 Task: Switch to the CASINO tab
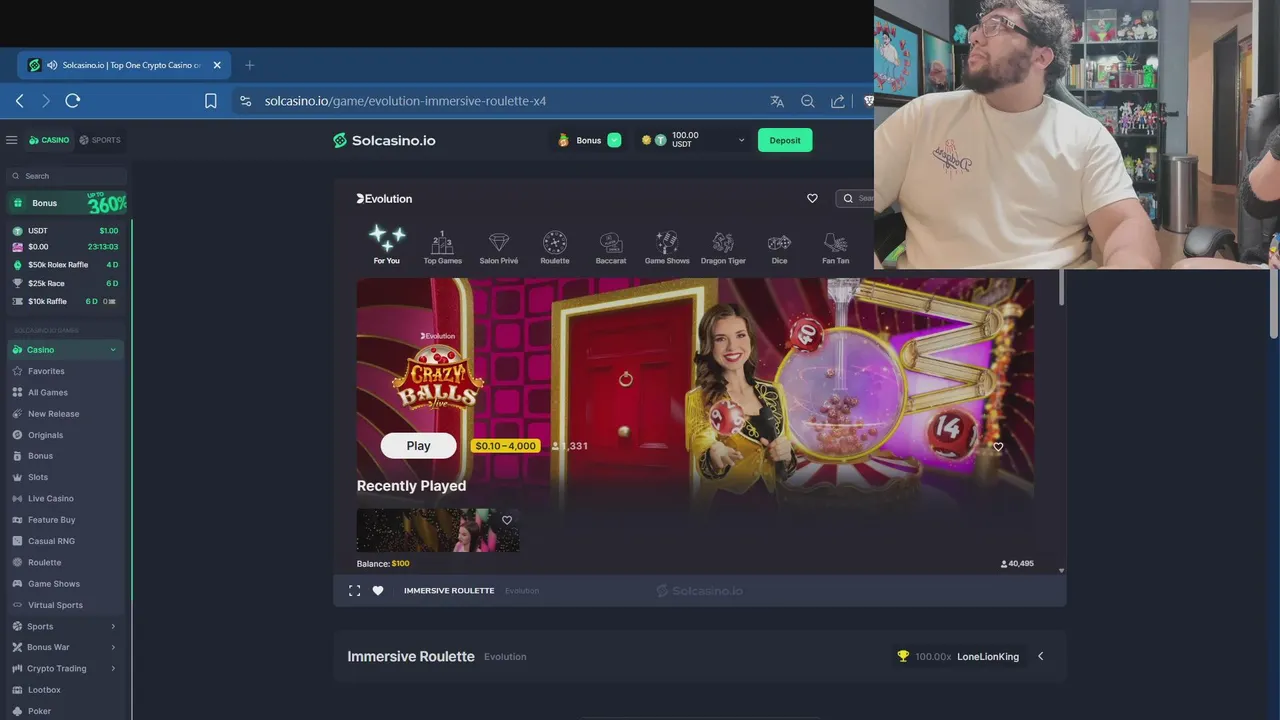(49, 140)
